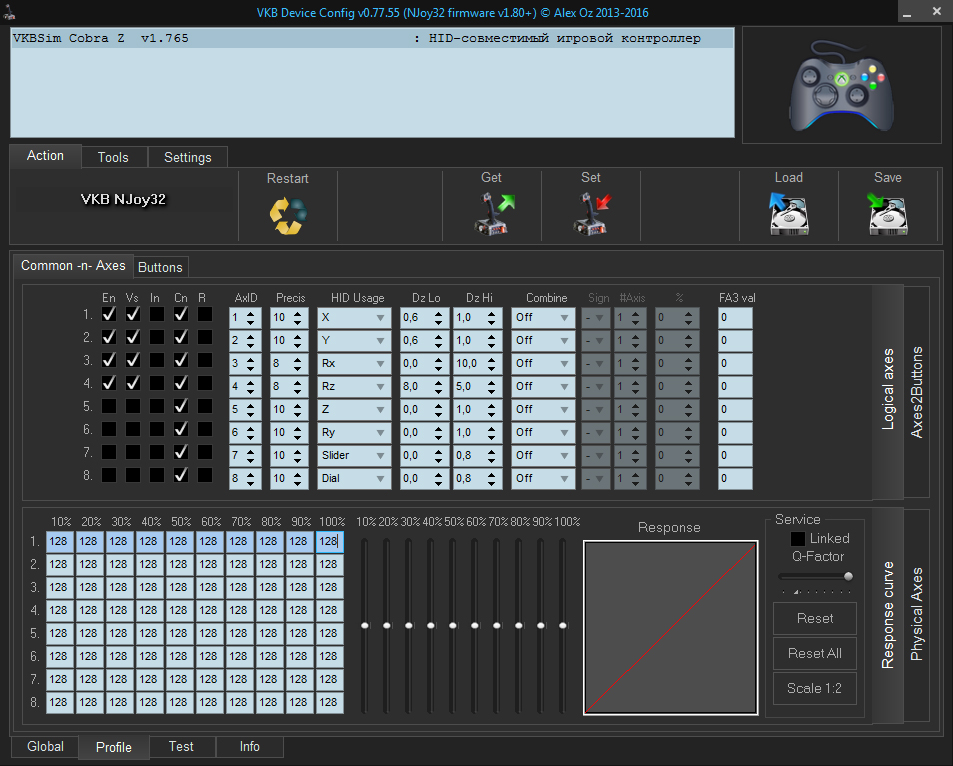Viewport: 953px width, 766px height.
Task: Enable Vs checkbox for axis 8
Action: [x=132, y=475]
